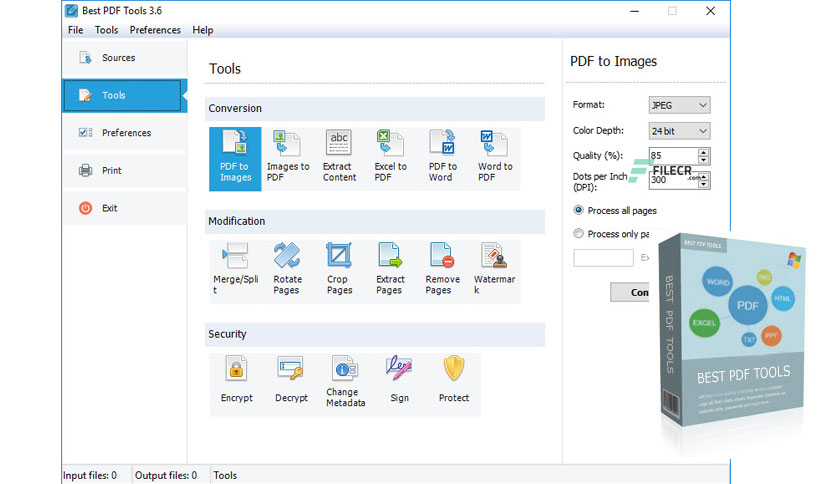Open the Preferences sidebar section

point(125,133)
